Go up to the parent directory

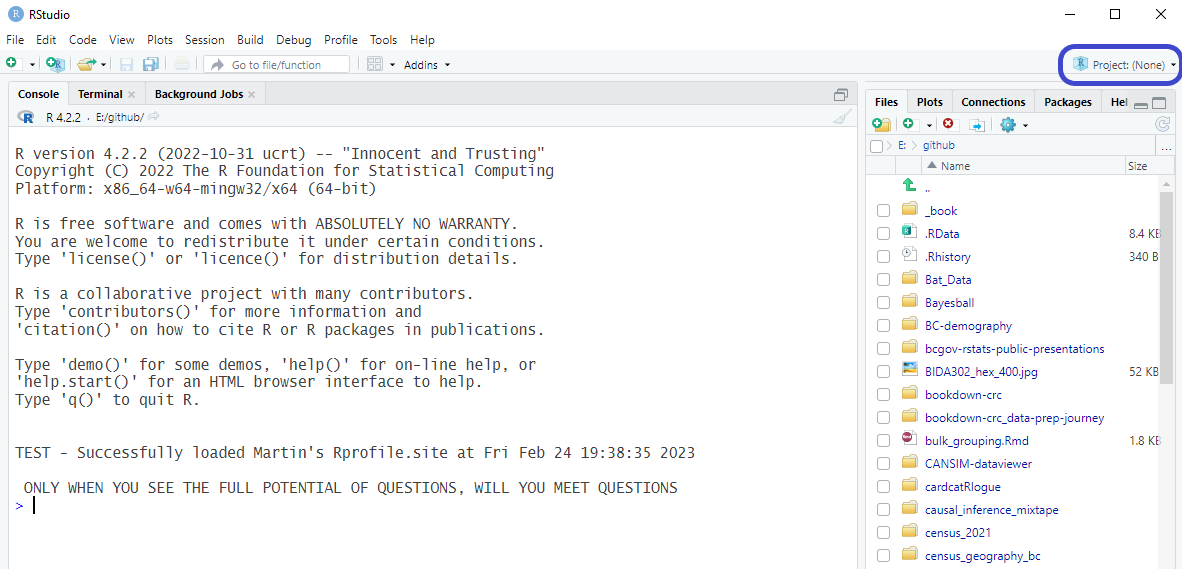[909, 187]
